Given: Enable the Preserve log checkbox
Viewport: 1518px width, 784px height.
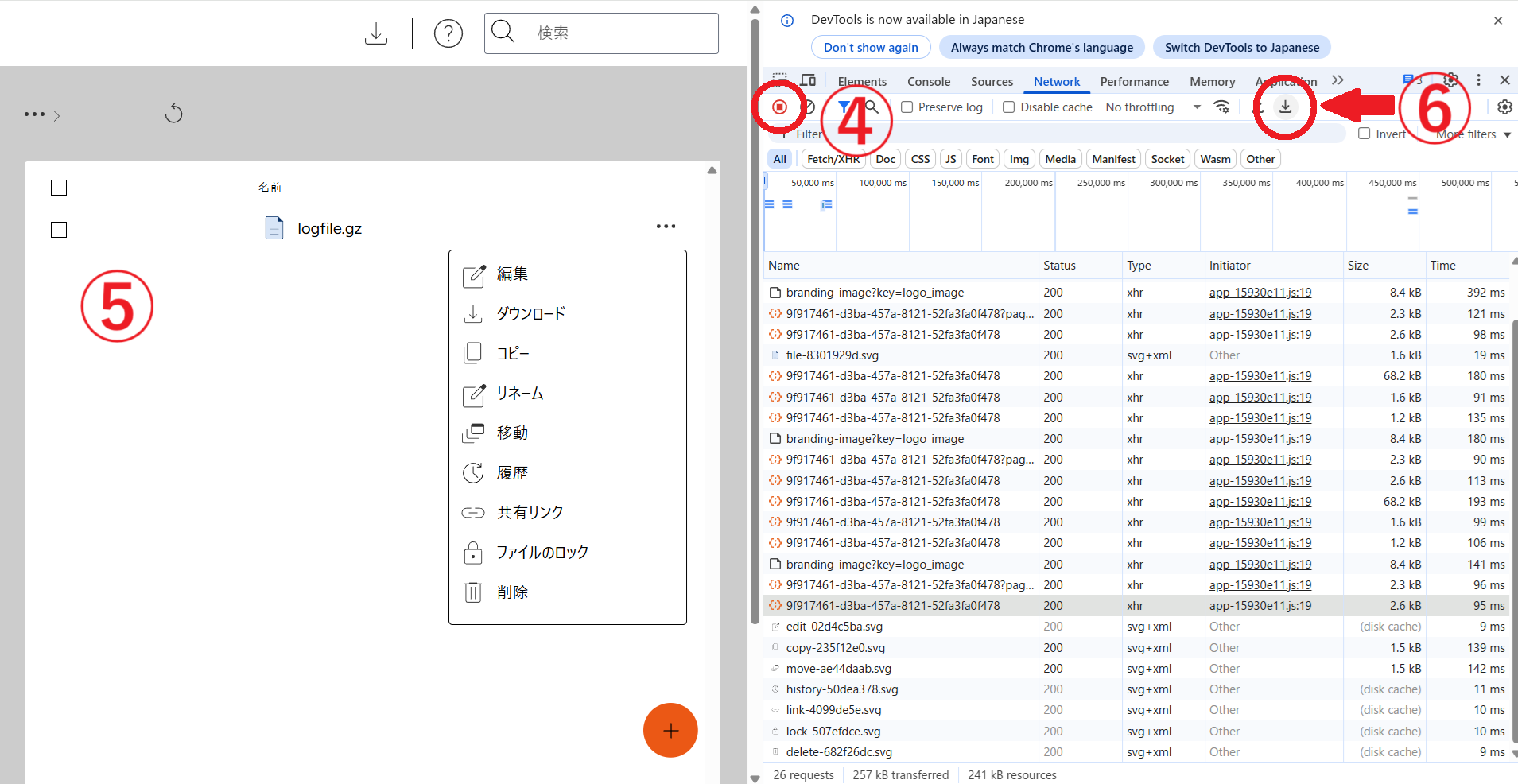Looking at the screenshot, I should 907,107.
